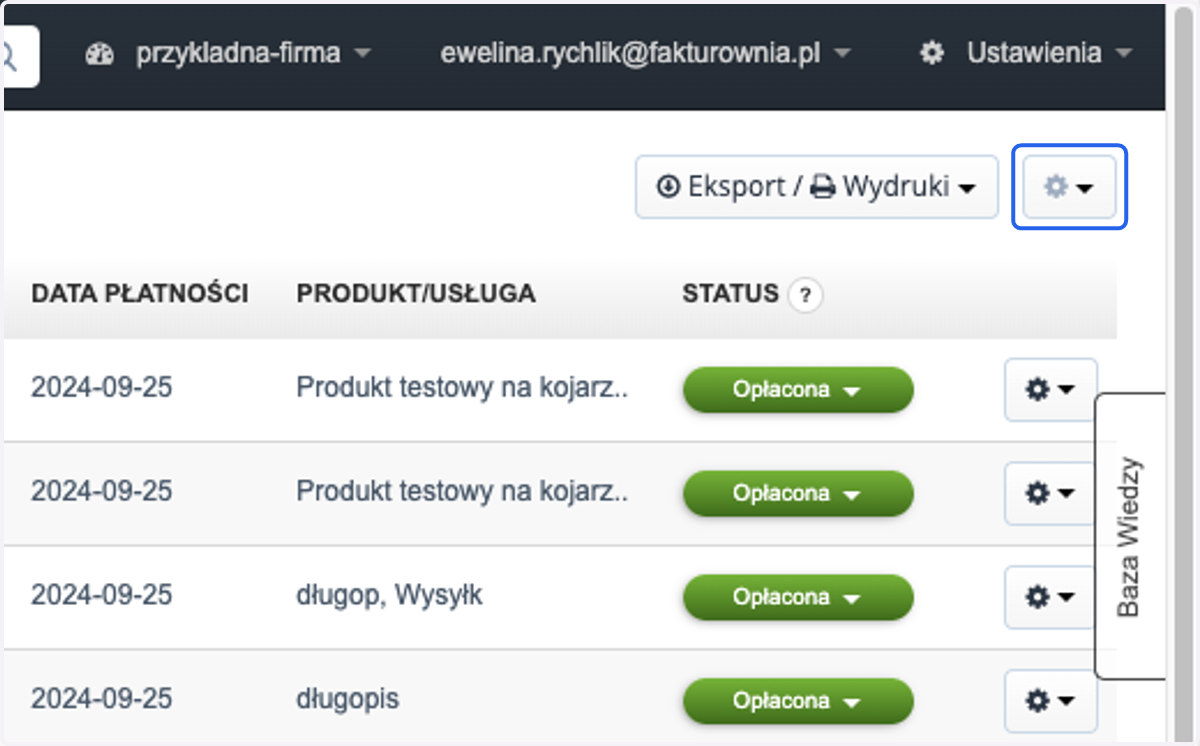Screen dimensions: 1200x746
Task: Open the highlighted table settings gear dropdown
Action: pyautogui.click(x=1070, y=187)
